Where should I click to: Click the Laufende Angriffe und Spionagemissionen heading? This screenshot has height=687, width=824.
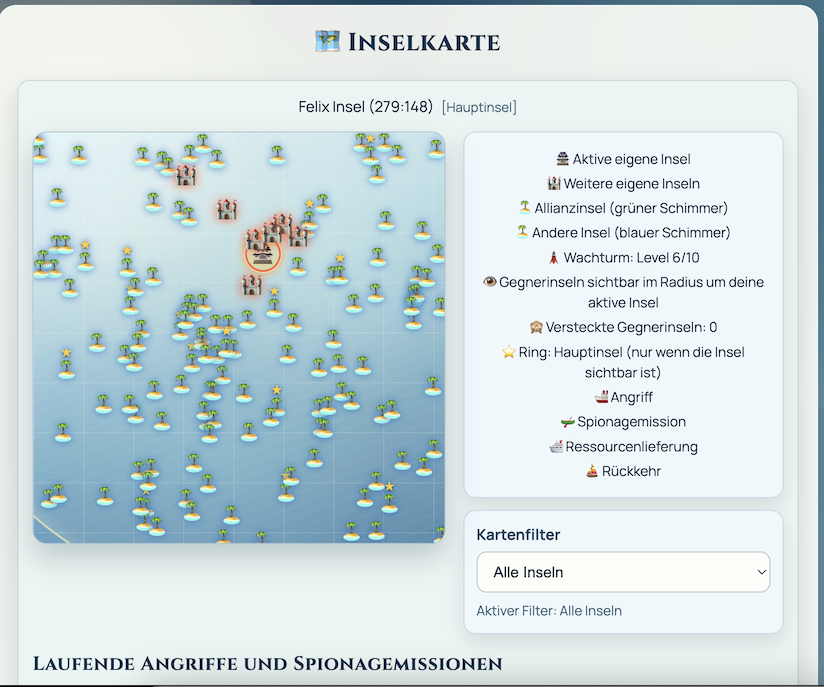[267, 663]
